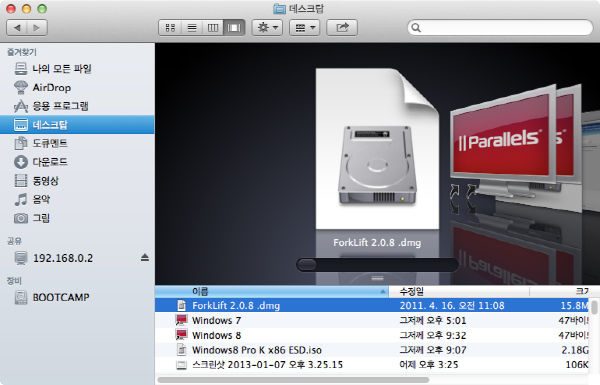Click date 그저께 오후 9:32
Viewport: 600px width, 385px height.
(x=433, y=335)
